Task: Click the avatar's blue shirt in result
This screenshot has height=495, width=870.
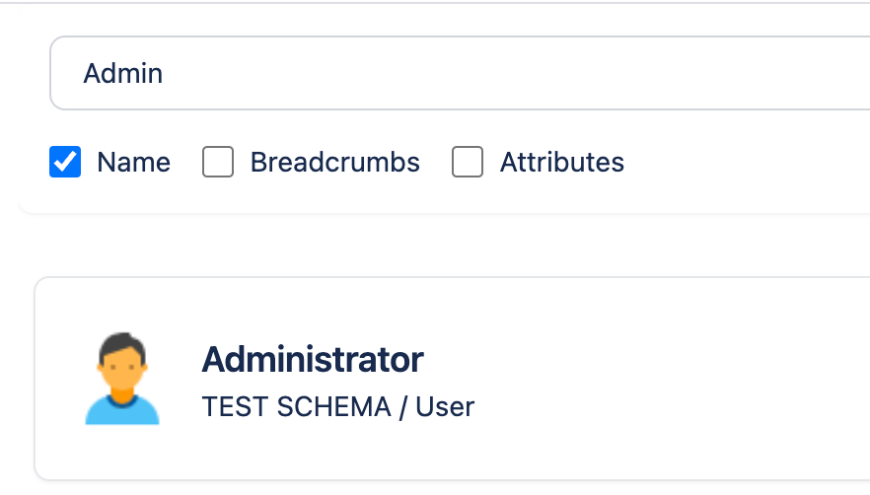Action: [x=122, y=410]
